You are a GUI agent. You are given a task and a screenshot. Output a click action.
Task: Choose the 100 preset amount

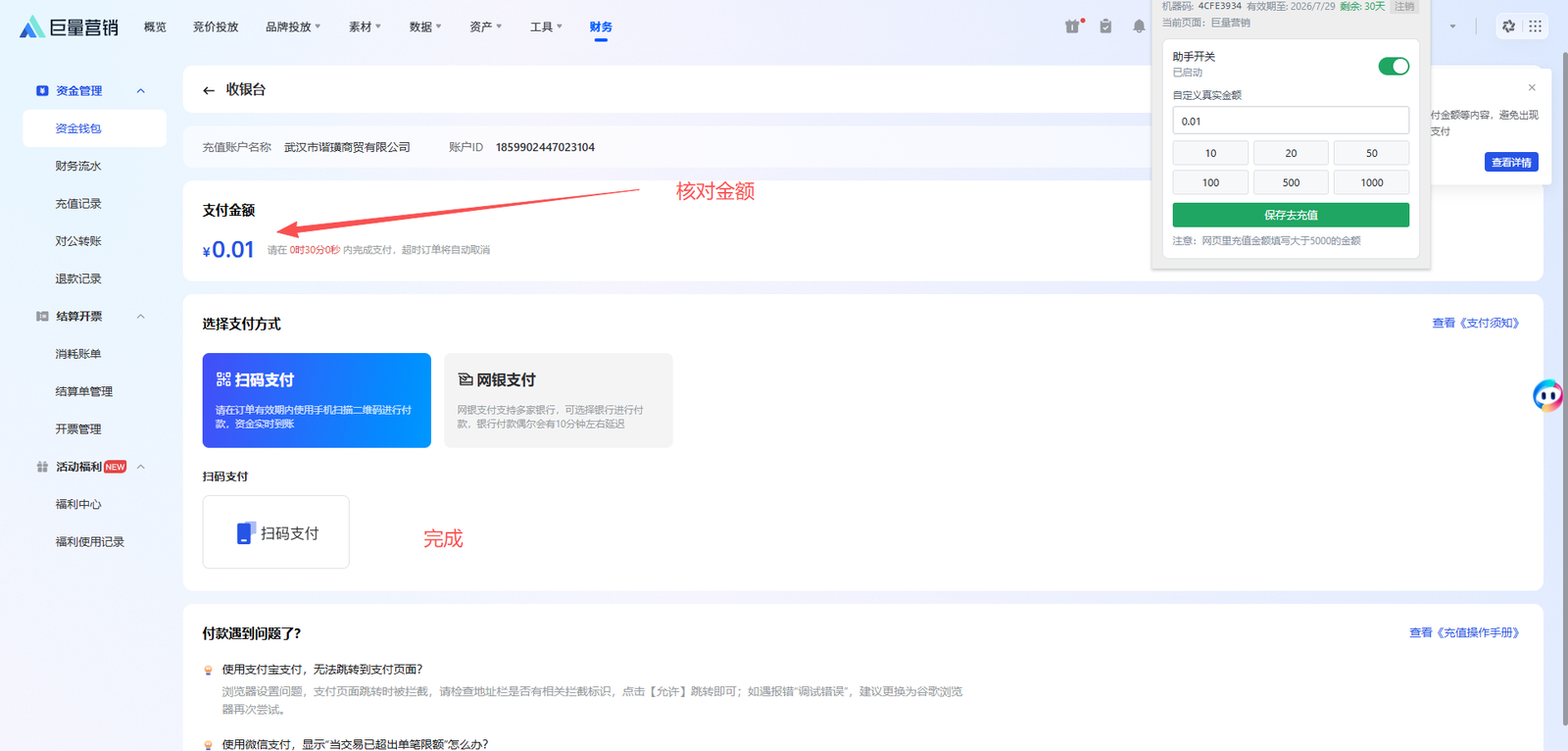coord(1210,182)
